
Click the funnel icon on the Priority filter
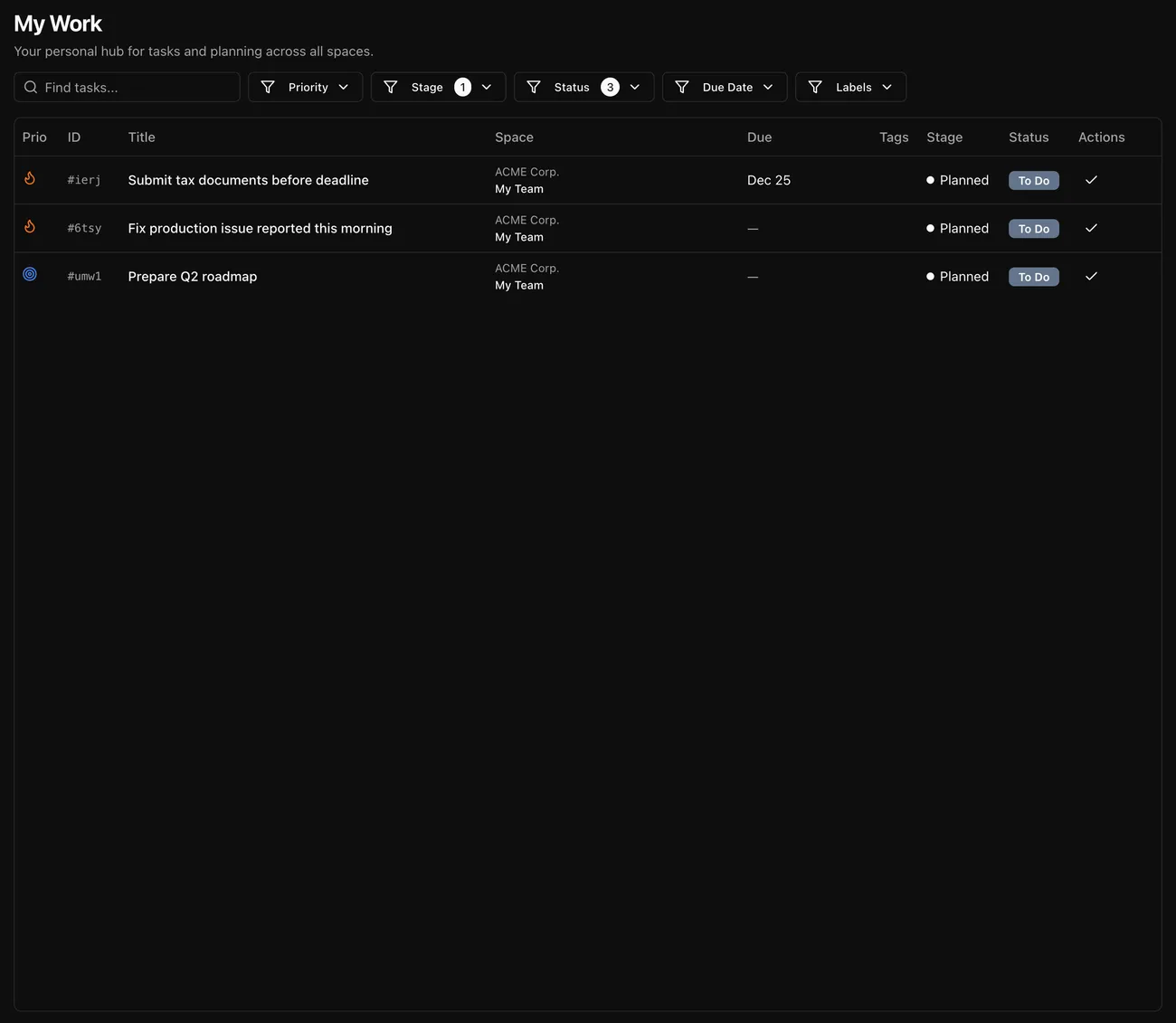268,88
